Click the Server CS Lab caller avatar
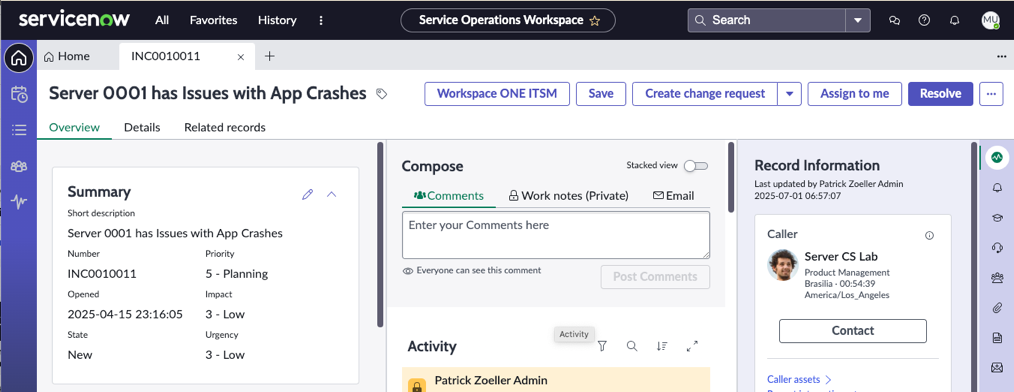1014x392 pixels. click(x=783, y=265)
